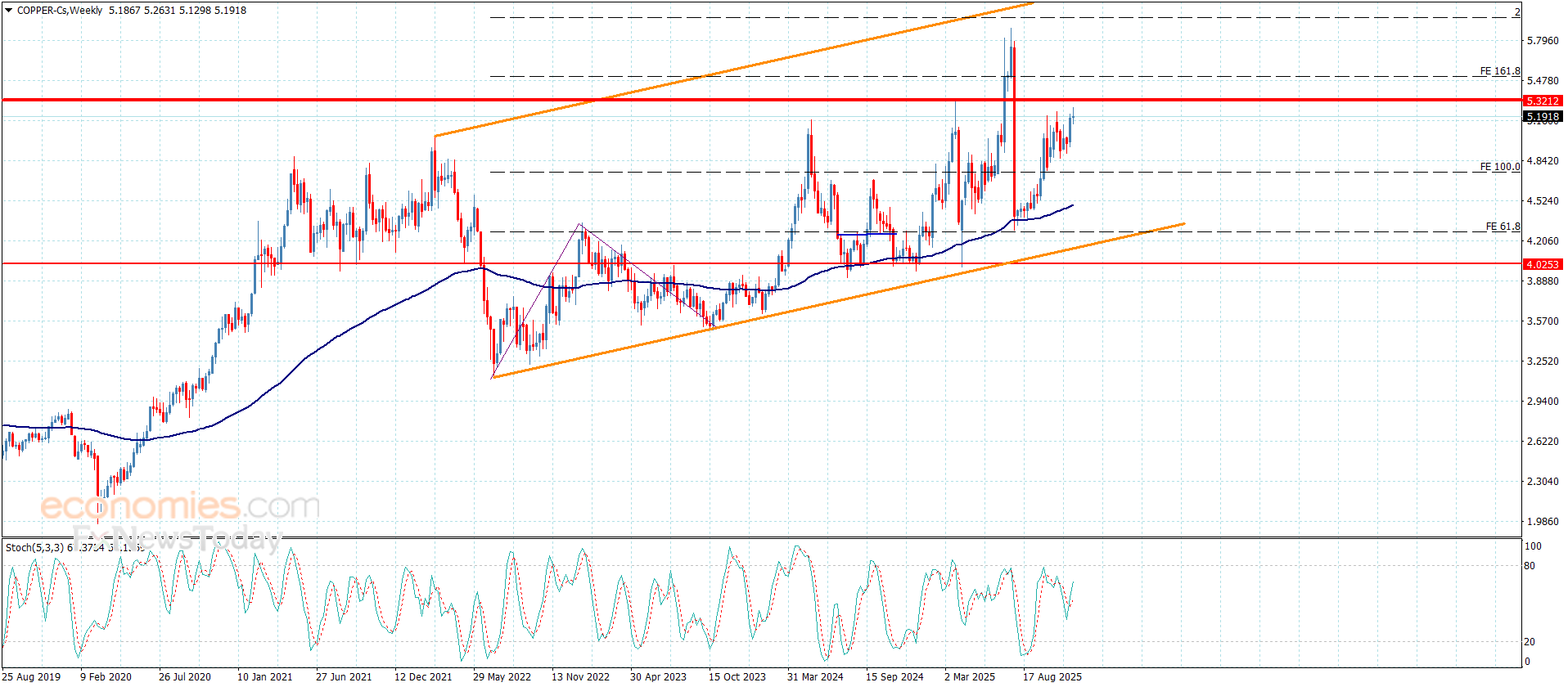Click the 13 Nov 2022 date label

pos(580,676)
